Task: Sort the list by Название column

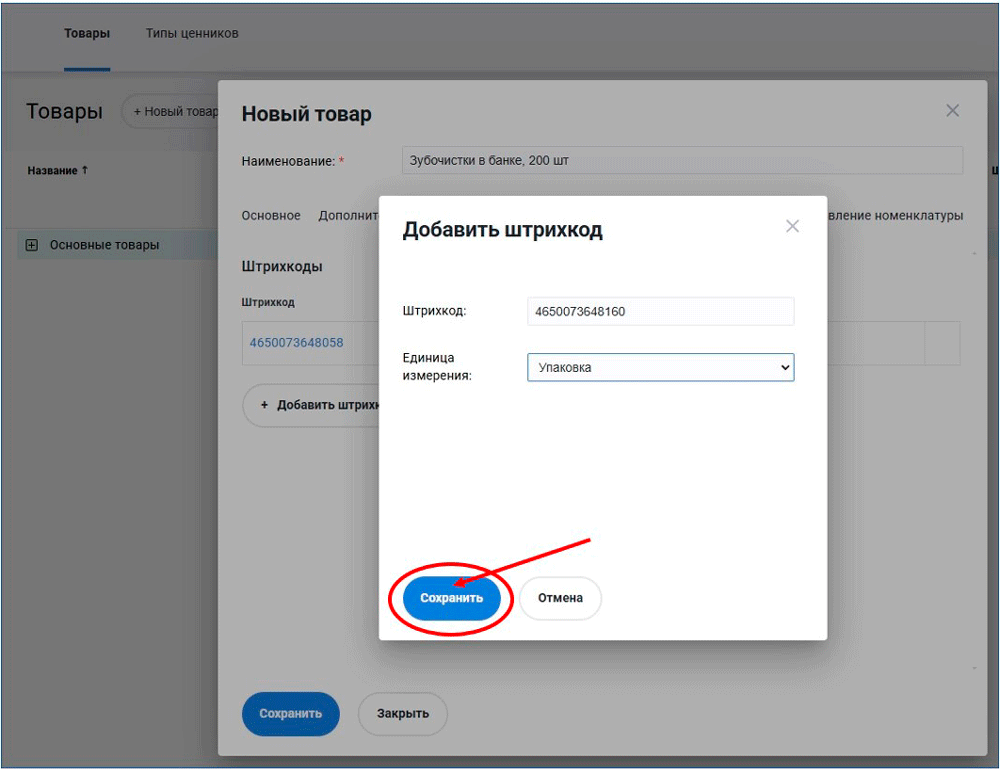Action: 58,171
